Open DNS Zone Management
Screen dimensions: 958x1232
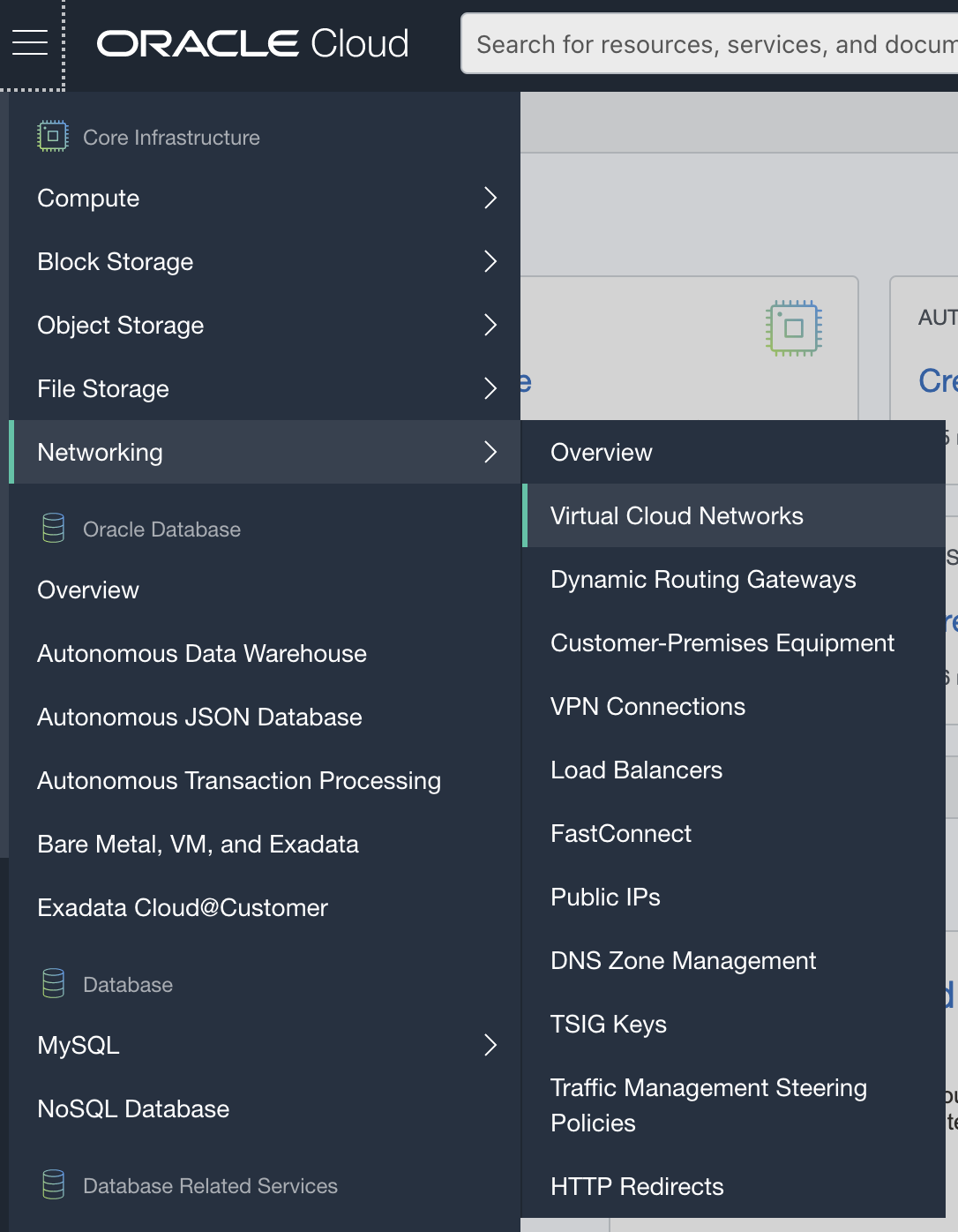[734, 960]
